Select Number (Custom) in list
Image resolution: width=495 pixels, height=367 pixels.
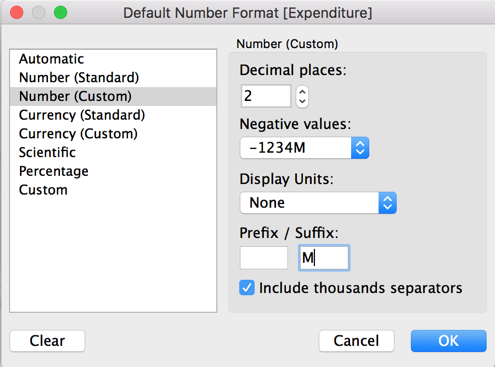(113, 96)
